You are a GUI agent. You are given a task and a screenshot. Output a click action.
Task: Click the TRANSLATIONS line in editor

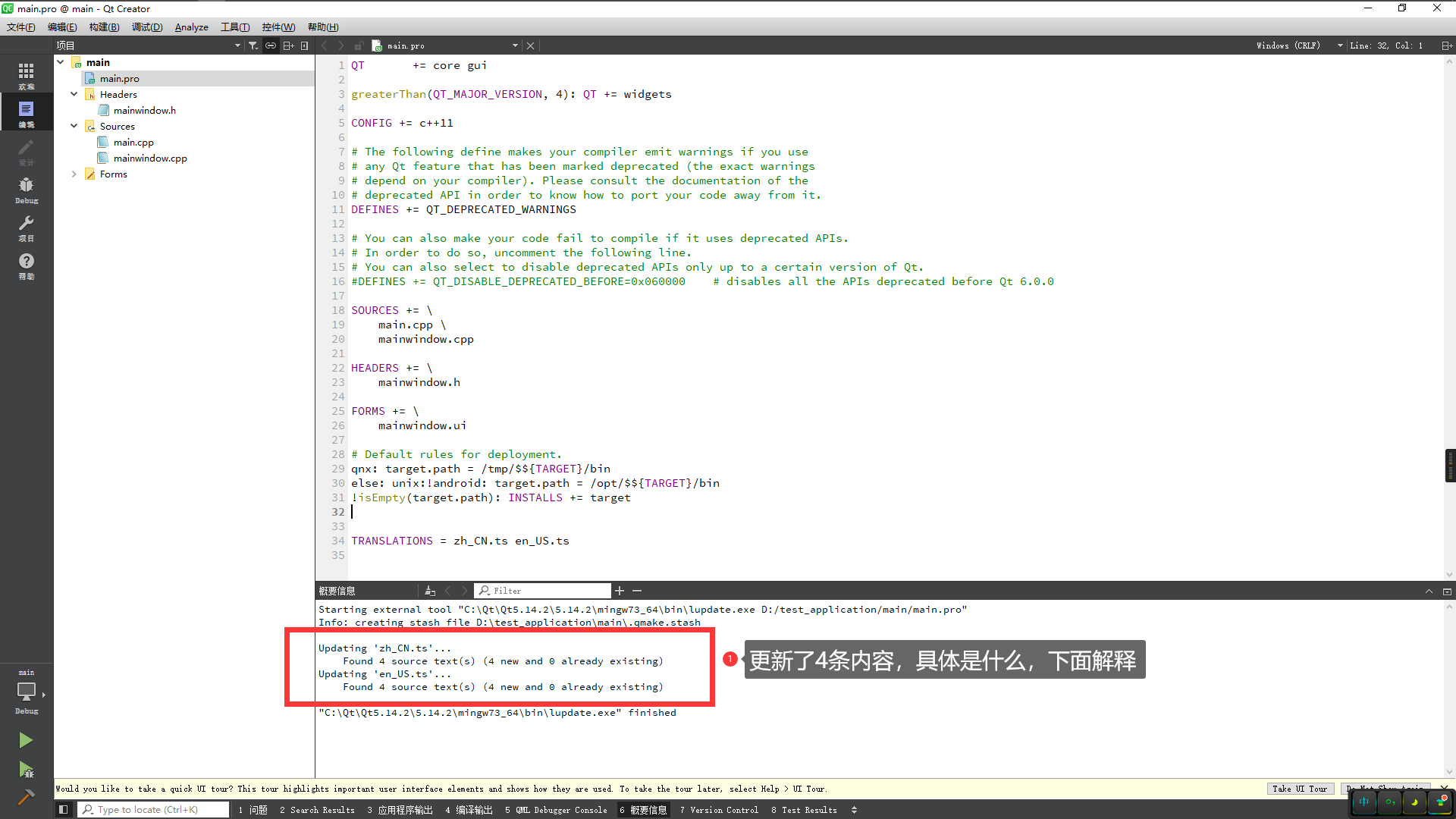pyautogui.click(x=460, y=541)
